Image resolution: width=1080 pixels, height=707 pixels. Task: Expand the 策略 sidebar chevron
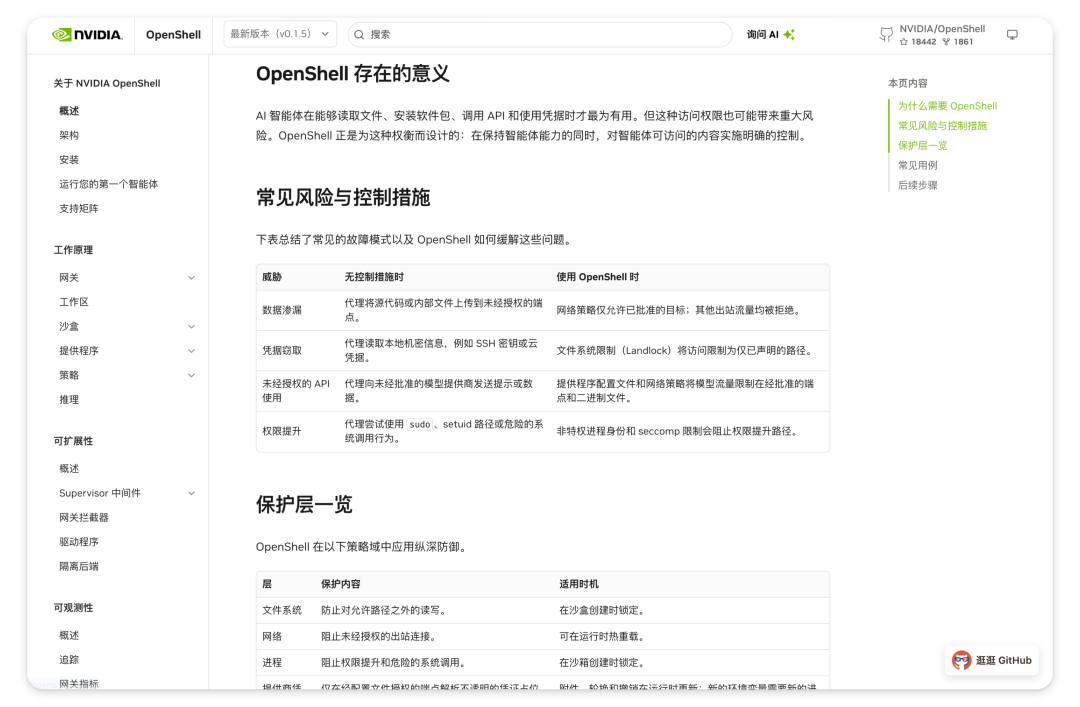(191, 376)
